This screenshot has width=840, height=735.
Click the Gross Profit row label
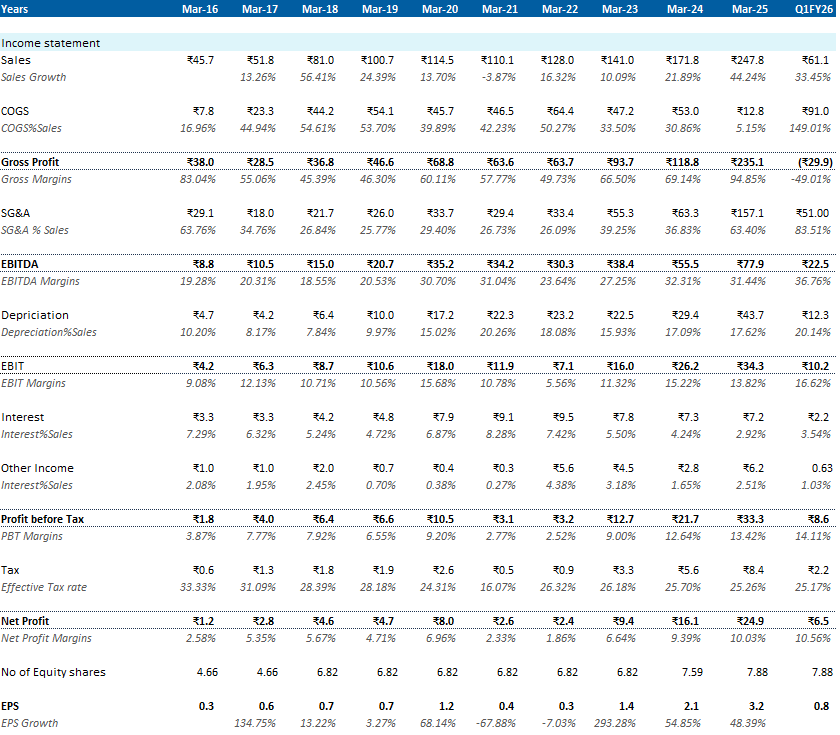[37, 162]
